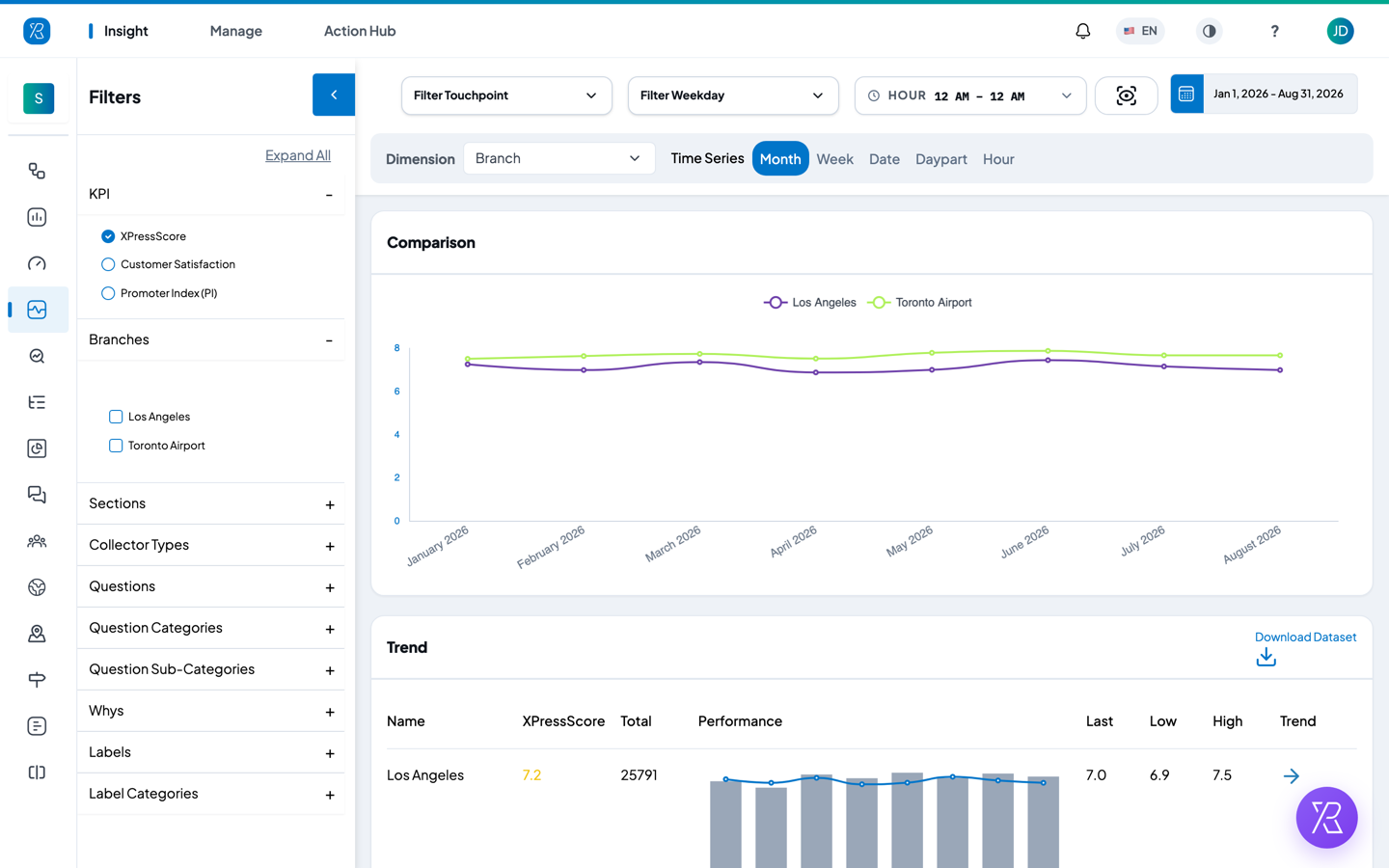Open the globe icon in sidebar

[37, 587]
